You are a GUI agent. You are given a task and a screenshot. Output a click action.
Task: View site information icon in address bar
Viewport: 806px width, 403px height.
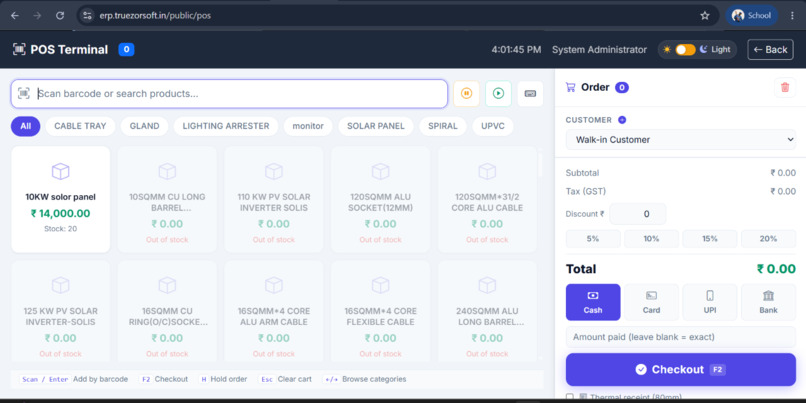point(87,15)
